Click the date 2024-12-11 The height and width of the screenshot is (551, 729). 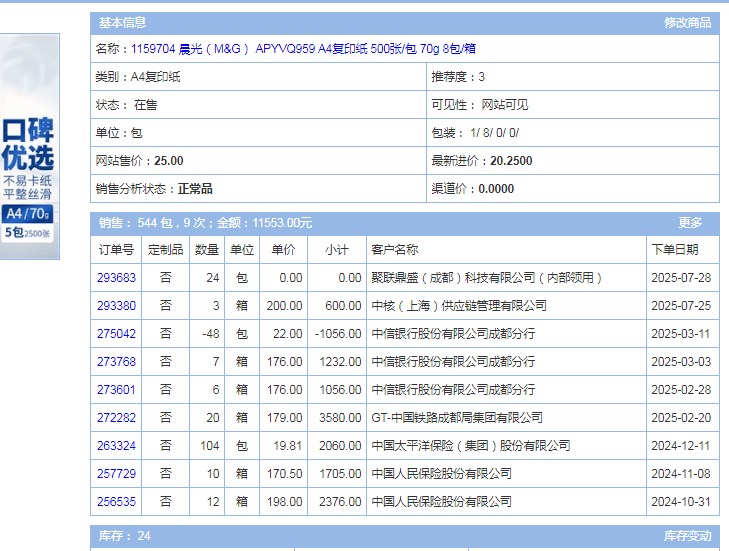(681, 446)
